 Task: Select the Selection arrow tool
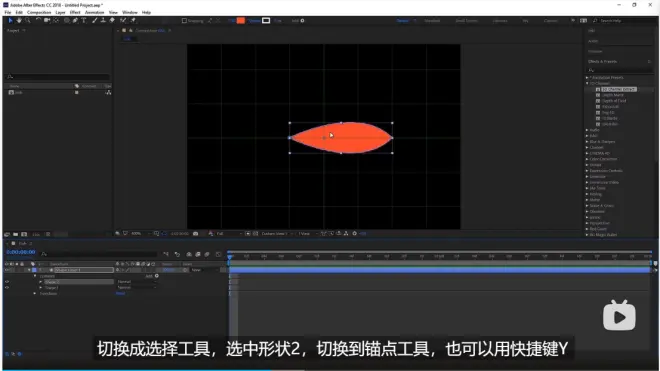(11, 20)
